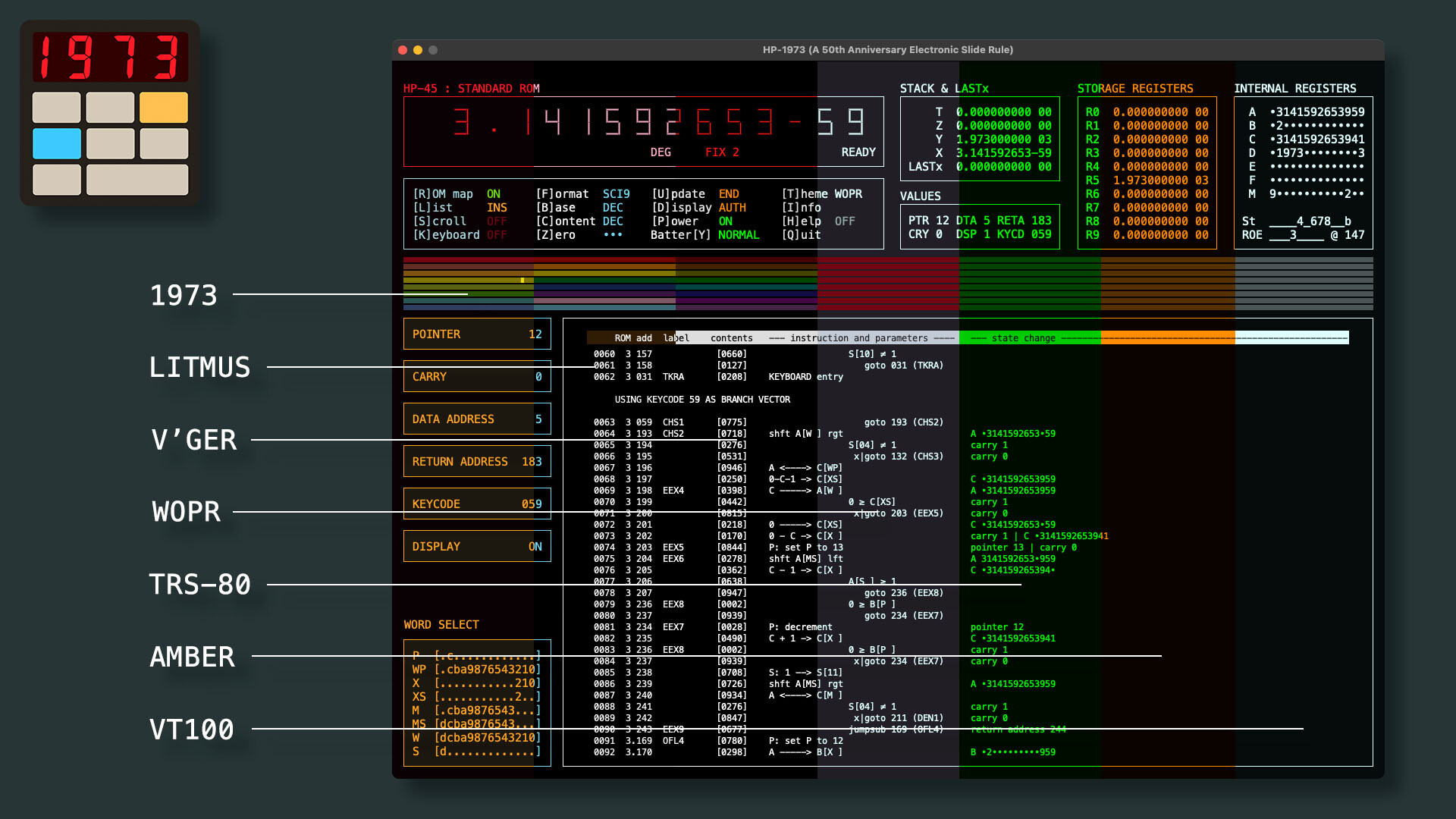
Task: Change the [C]ontent setting
Action: click(x=579, y=221)
